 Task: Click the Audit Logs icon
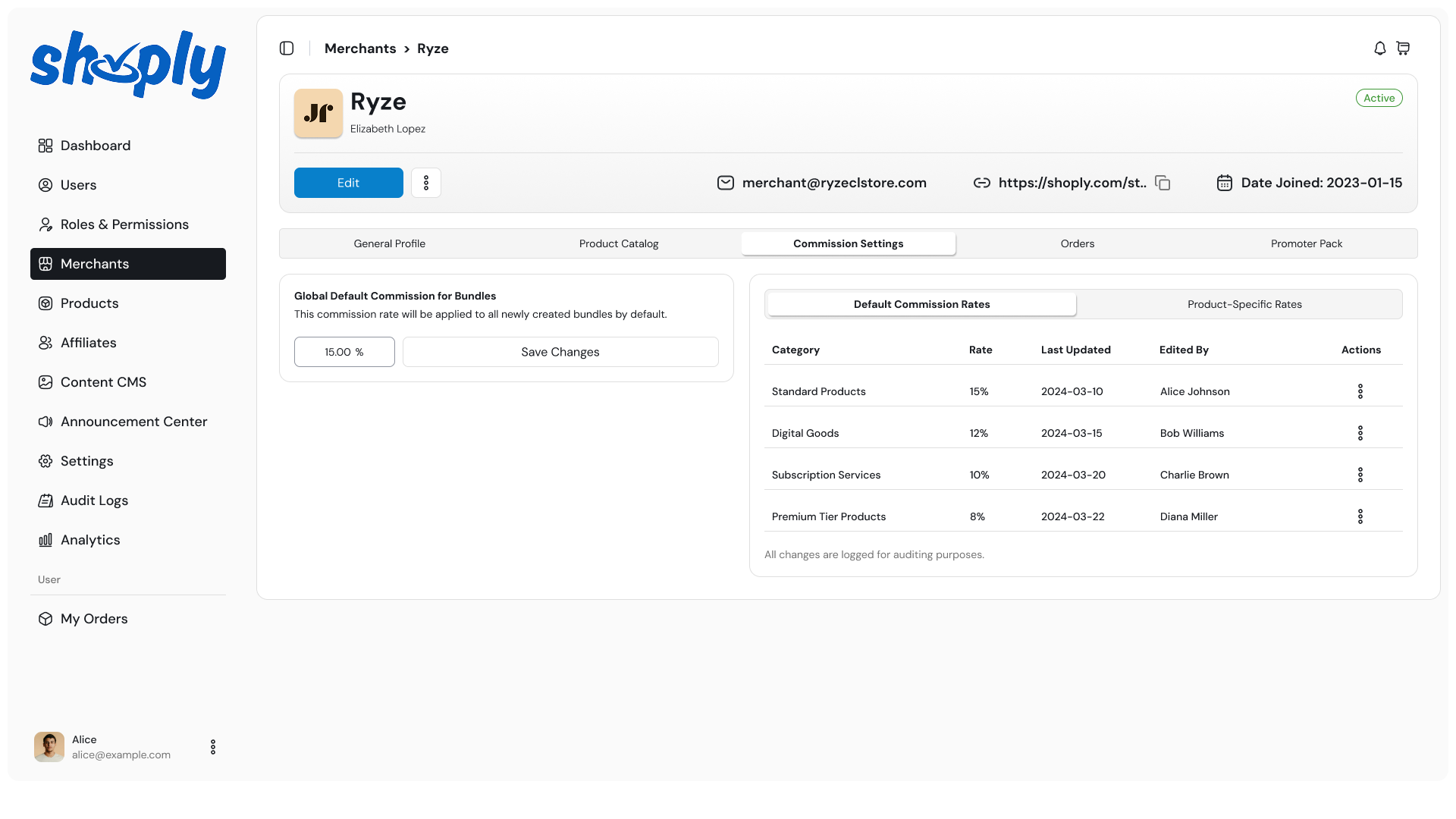point(45,500)
